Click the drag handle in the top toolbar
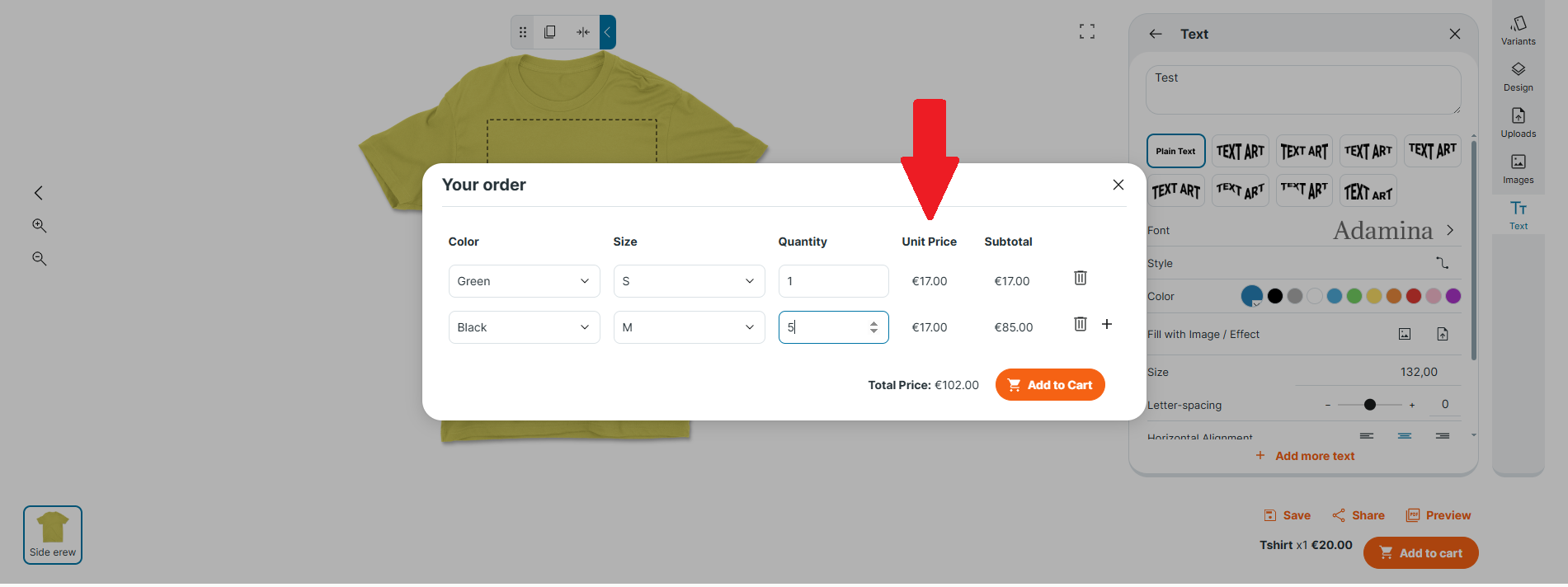1568x587 pixels. pyautogui.click(x=523, y=32)
